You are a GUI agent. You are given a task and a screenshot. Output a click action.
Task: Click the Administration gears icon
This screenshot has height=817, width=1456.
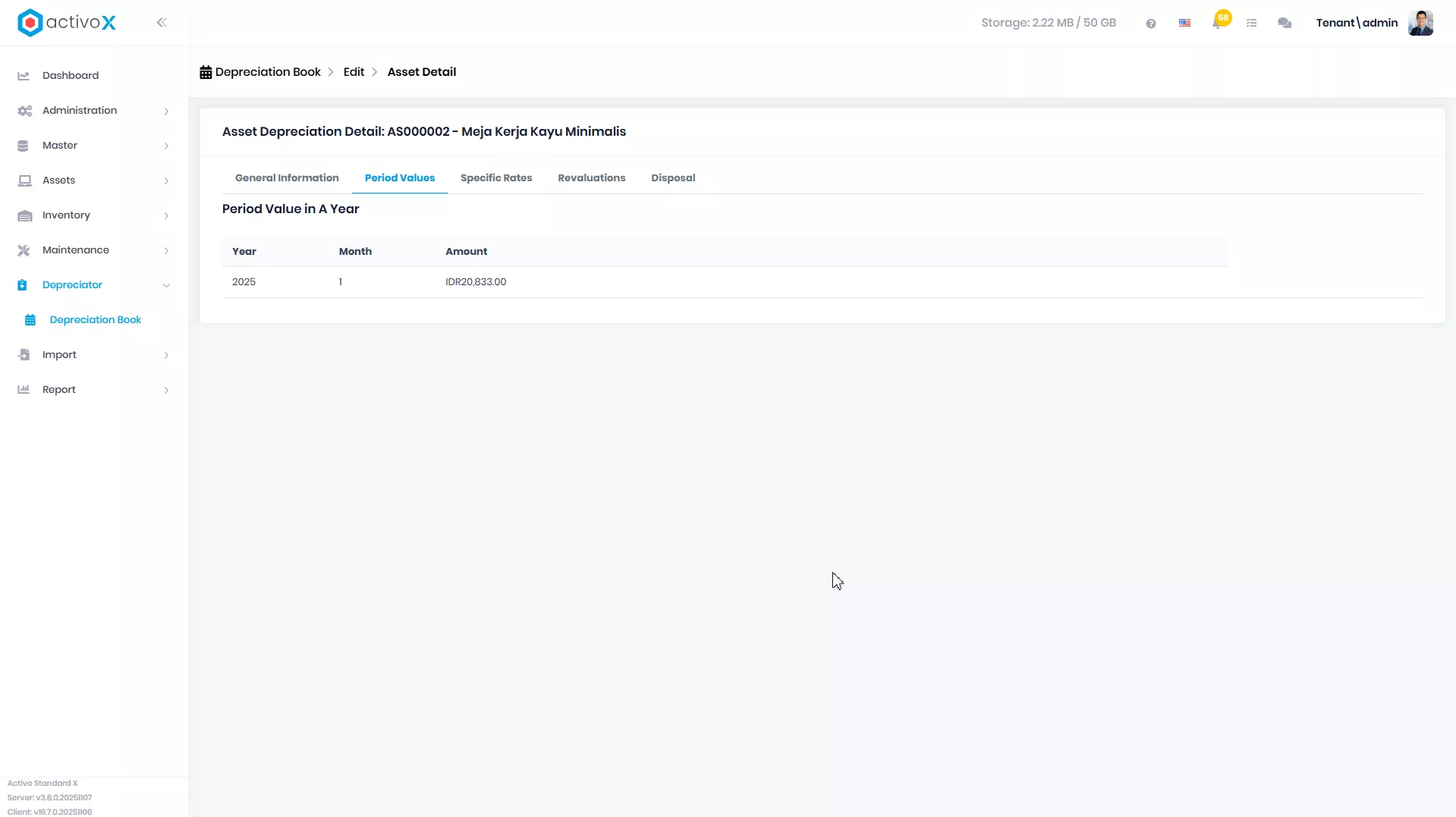(24, 111)
